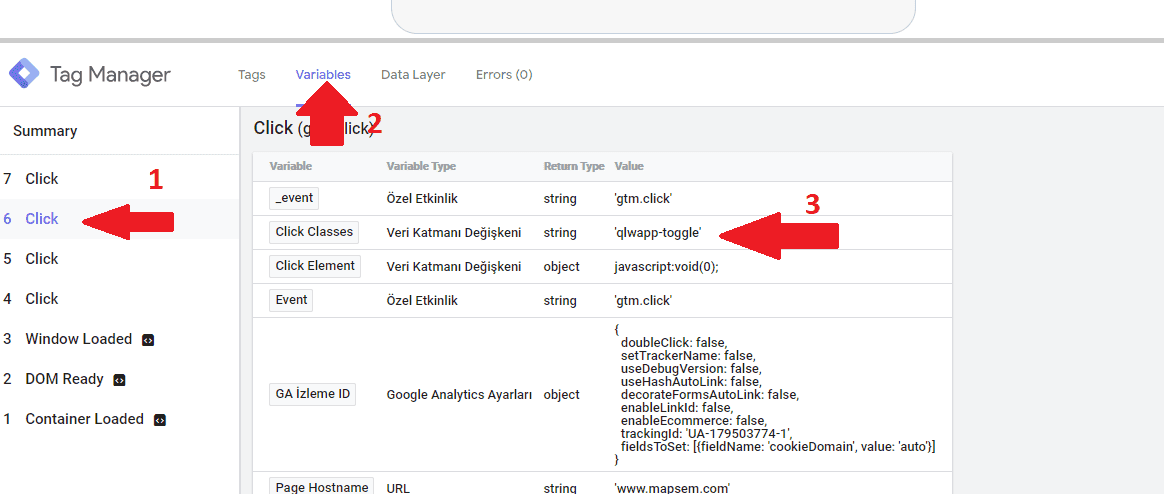Select event 7 Click in sidebar

[42, 179]
